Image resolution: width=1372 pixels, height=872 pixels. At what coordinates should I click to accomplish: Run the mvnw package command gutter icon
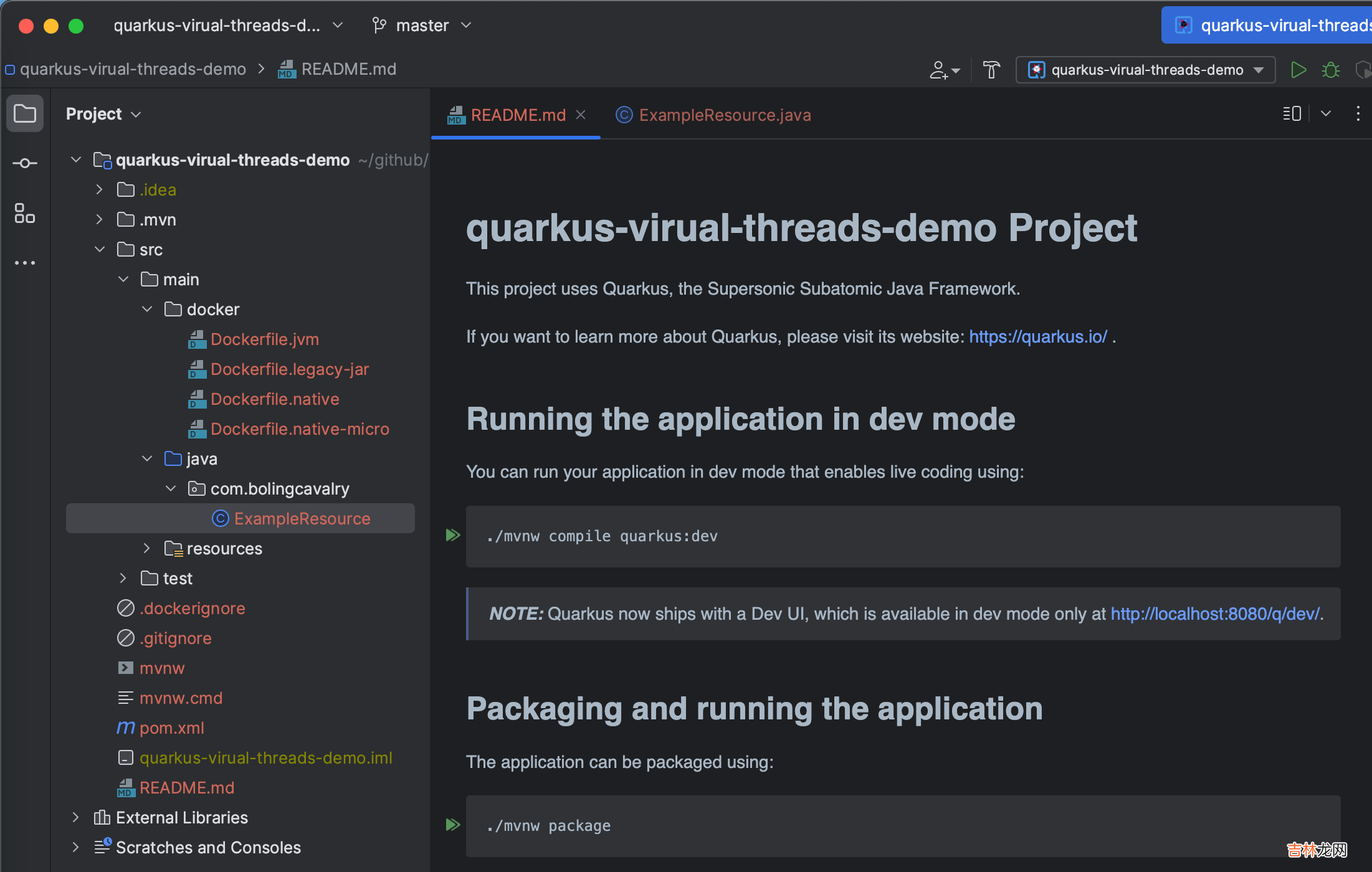[x=453, y=825]
